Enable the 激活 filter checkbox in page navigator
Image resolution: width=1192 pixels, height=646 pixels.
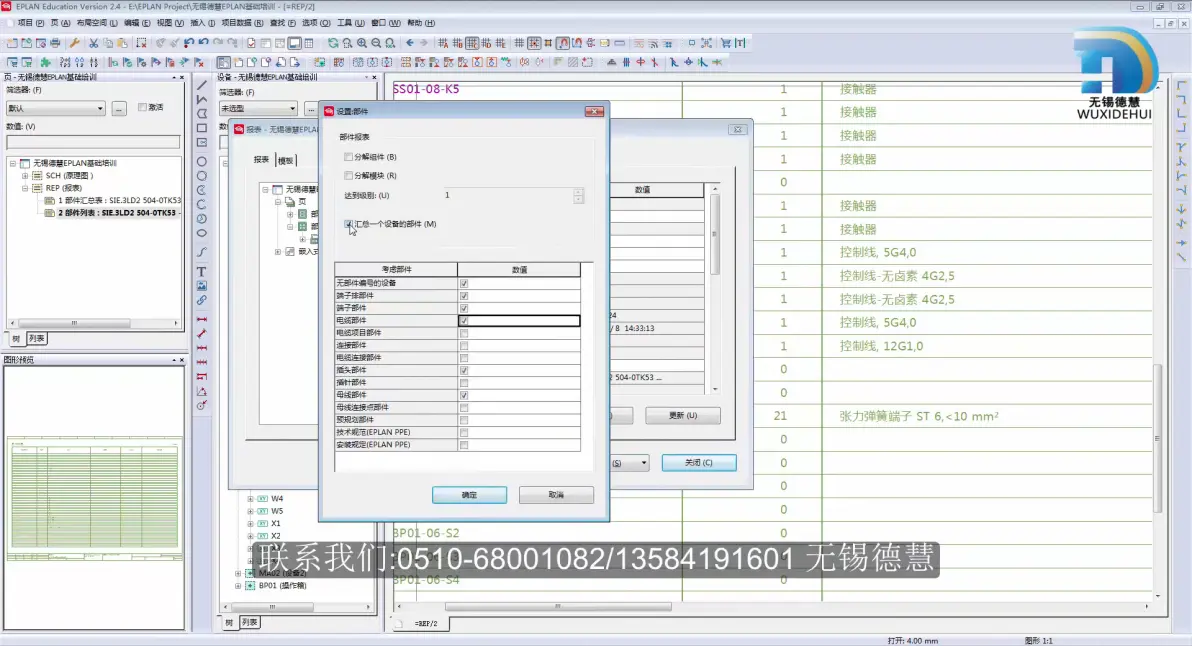coord(142,107)
